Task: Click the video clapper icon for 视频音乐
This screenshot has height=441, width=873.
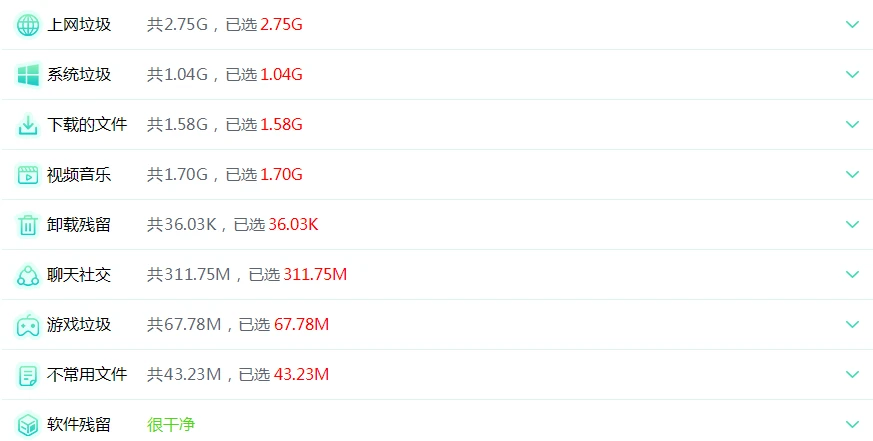Action: click(28, 175)
